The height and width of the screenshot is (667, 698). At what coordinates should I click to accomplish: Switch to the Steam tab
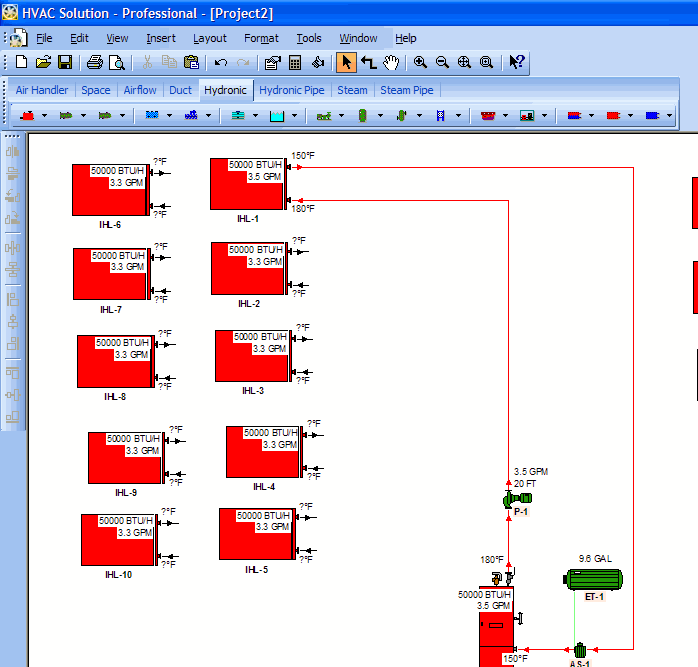point(352,90)
